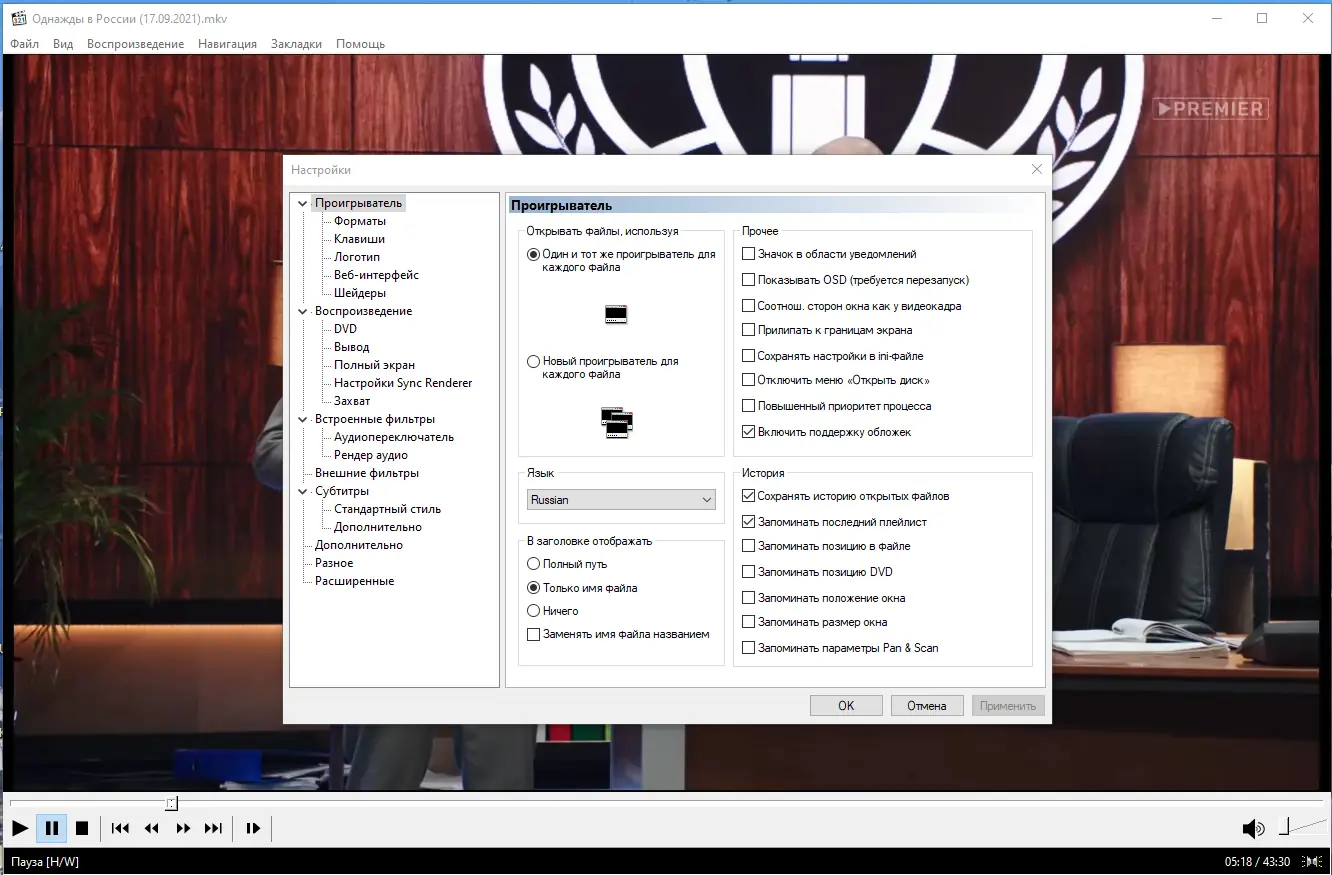This screenshot has width=1332, height=875.
Task: Choose Полный путь title option
Action: point(534,564)
